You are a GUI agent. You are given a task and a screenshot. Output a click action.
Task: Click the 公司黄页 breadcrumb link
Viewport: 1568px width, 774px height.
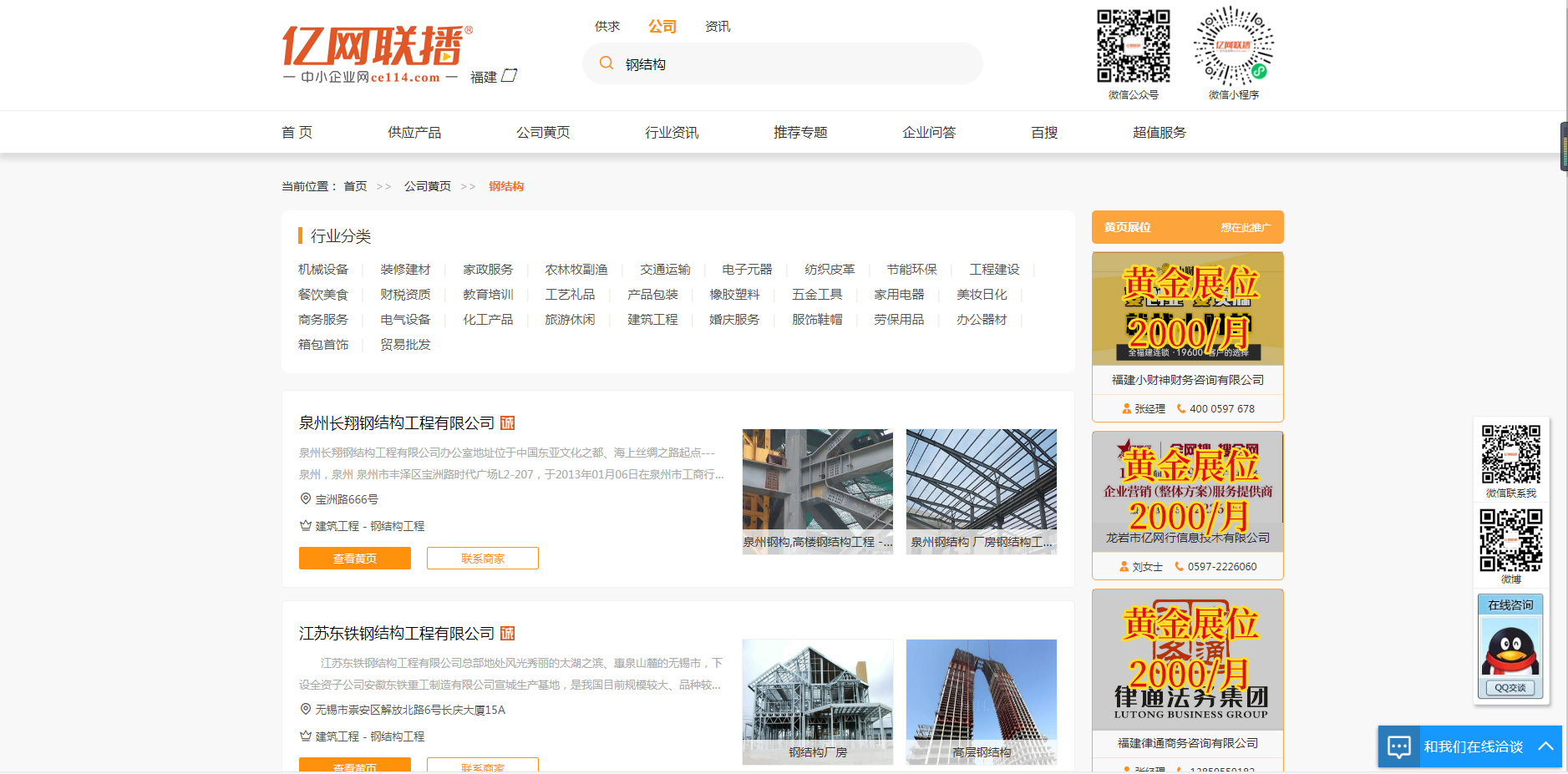(428, 186)
